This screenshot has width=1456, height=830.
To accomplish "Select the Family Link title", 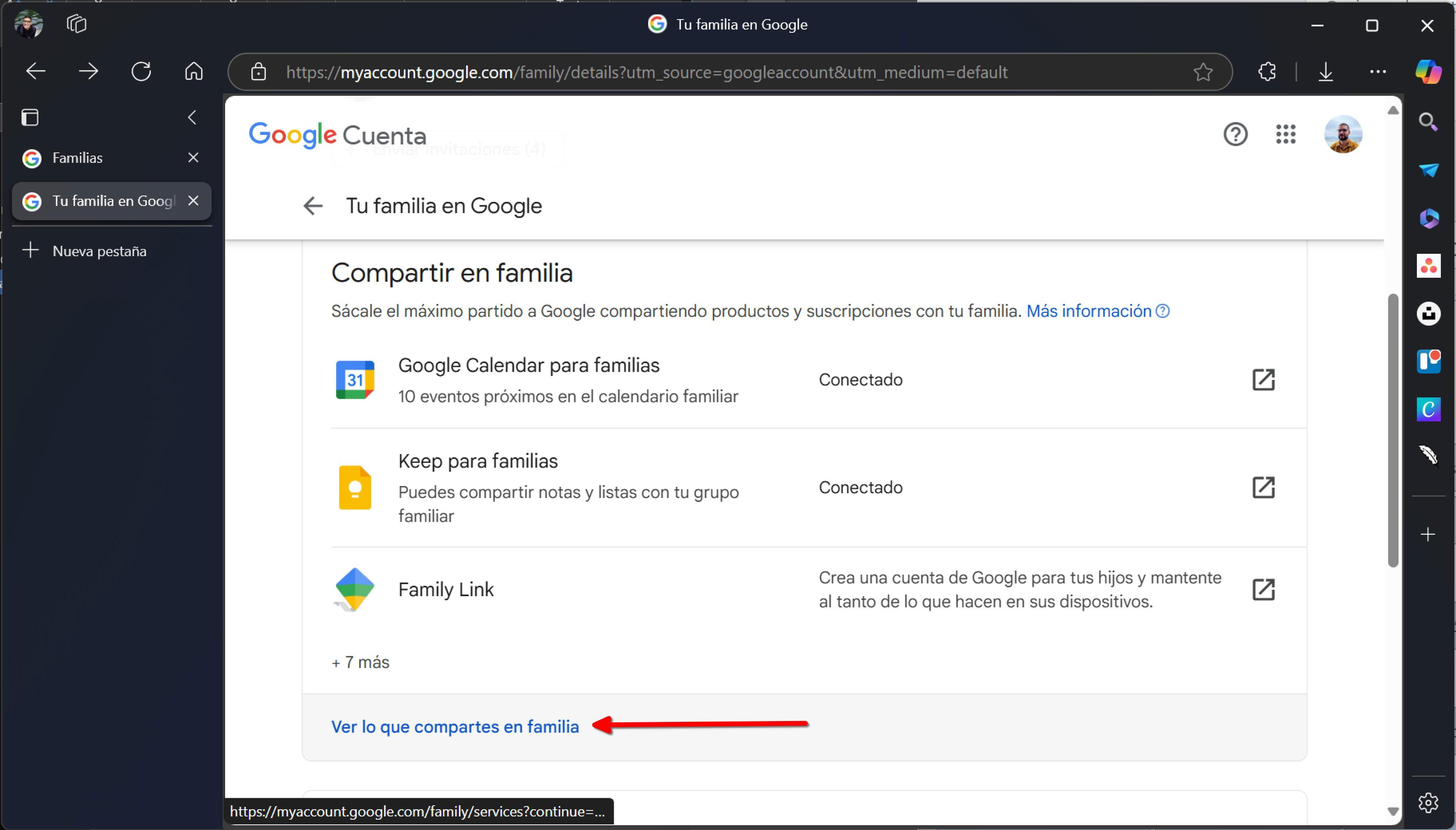I will click(446, 589).
